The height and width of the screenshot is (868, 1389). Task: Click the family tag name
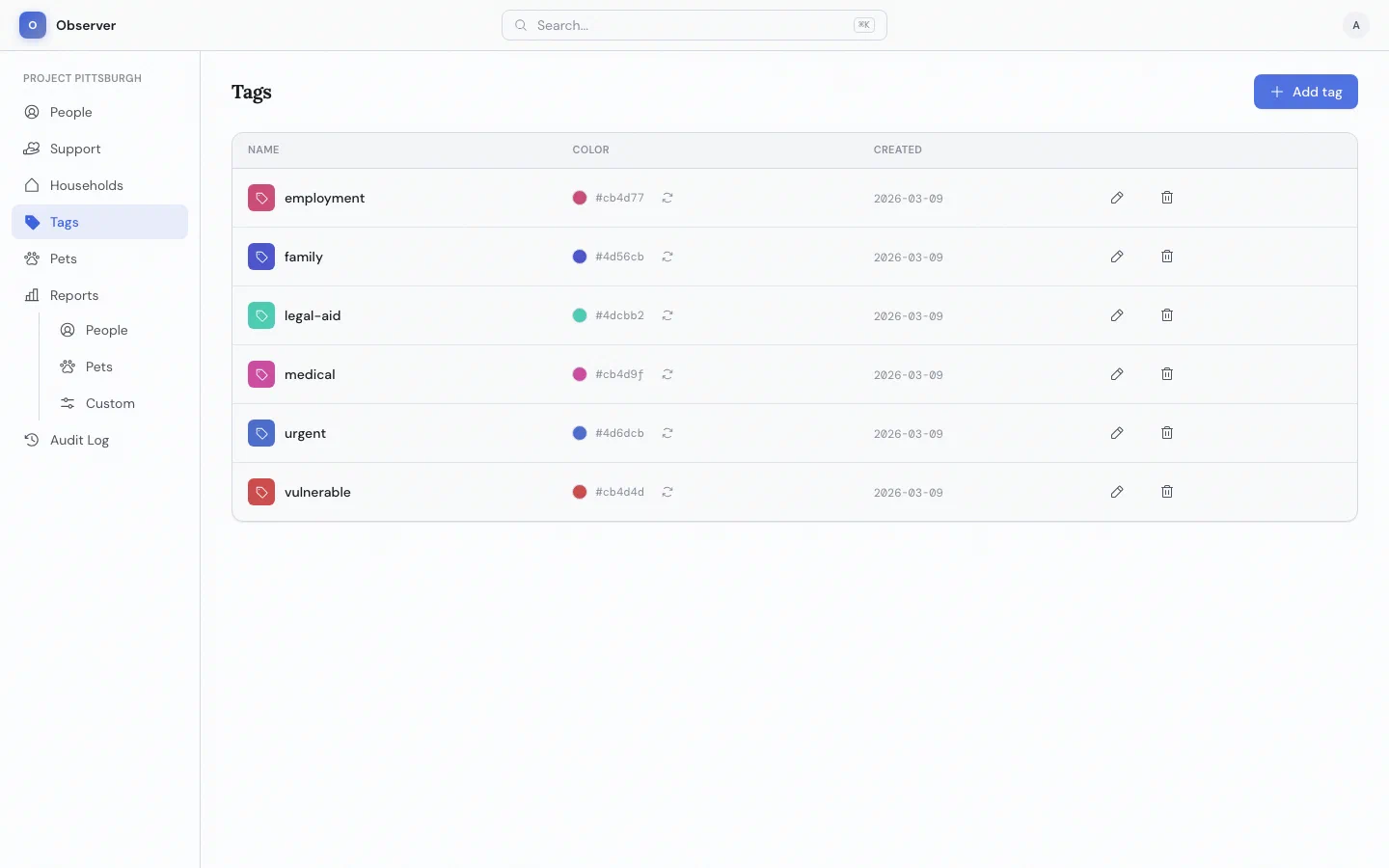304,257
